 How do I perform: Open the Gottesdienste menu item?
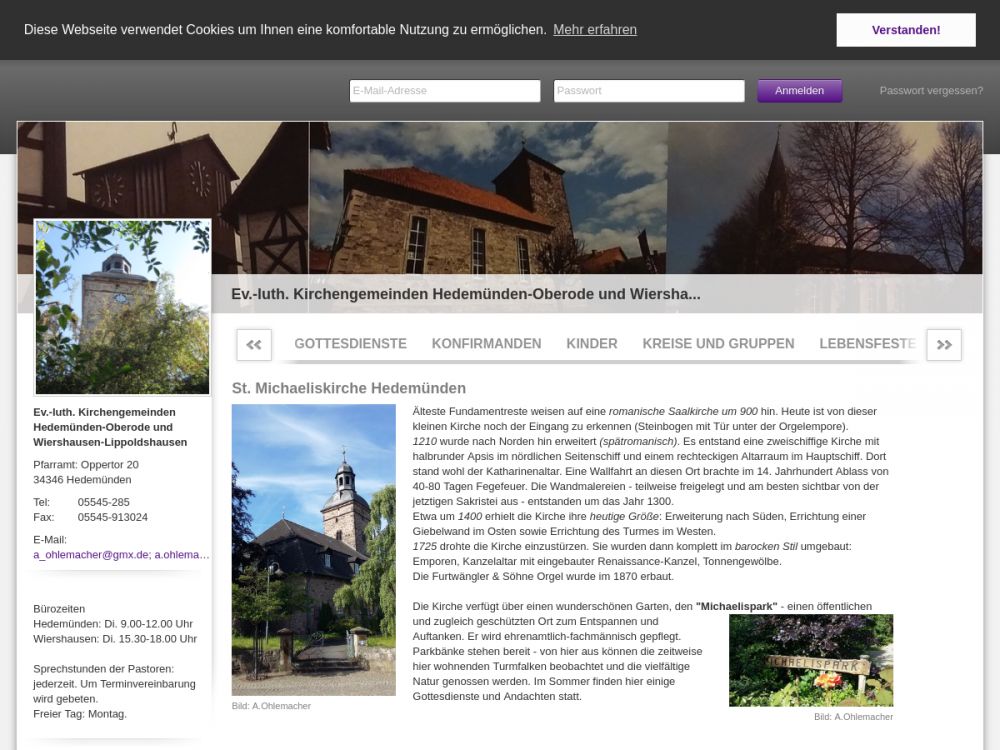tap(350, 344)
